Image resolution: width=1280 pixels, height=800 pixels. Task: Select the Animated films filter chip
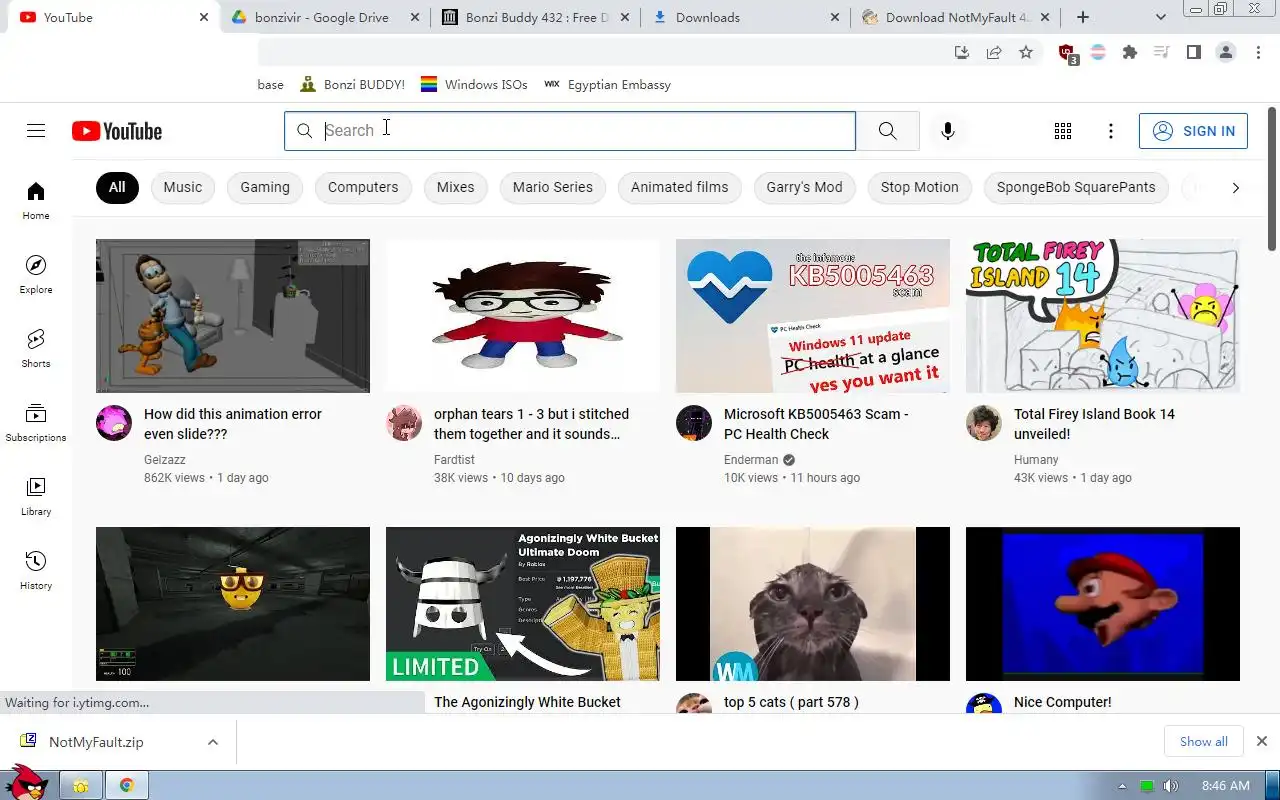[680, 187]
